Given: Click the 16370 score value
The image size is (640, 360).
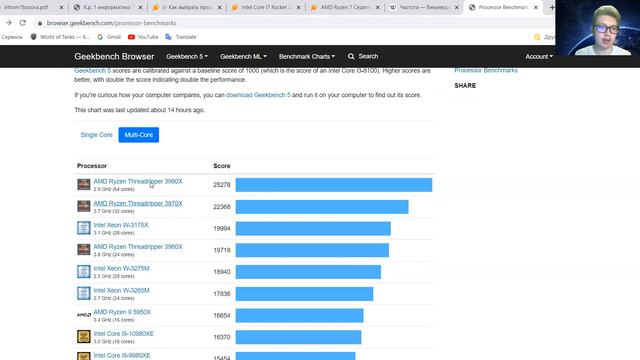Looking at the screenshot, I should 222,337.
